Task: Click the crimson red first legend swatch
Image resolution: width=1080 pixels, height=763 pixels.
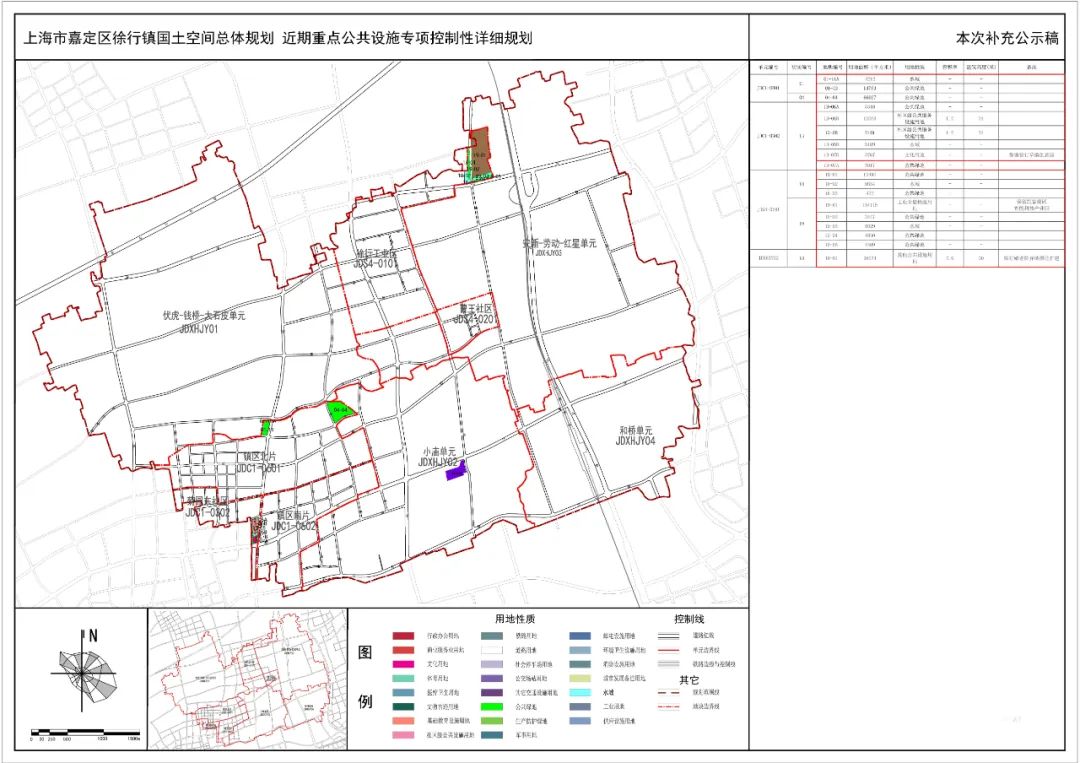Action: pos(403,636)
